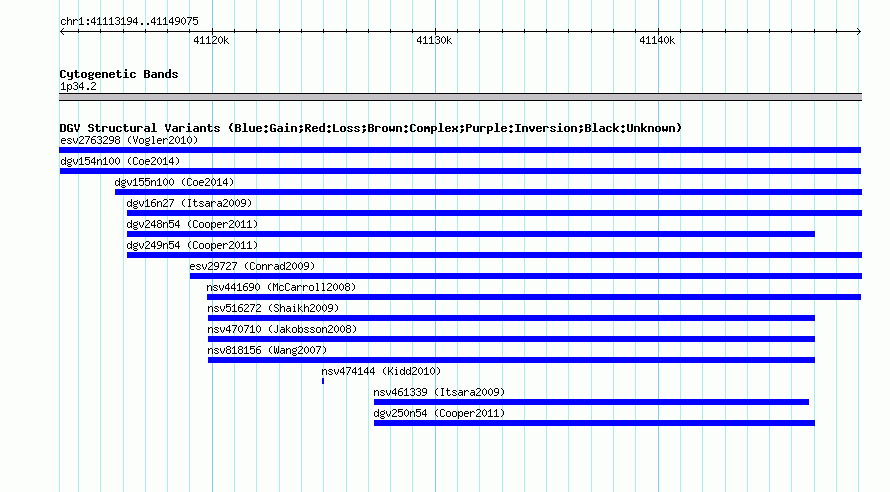Click the nsv474144 (Kidd2010) label
890x492 pixels.
click(x=381, y=371)
